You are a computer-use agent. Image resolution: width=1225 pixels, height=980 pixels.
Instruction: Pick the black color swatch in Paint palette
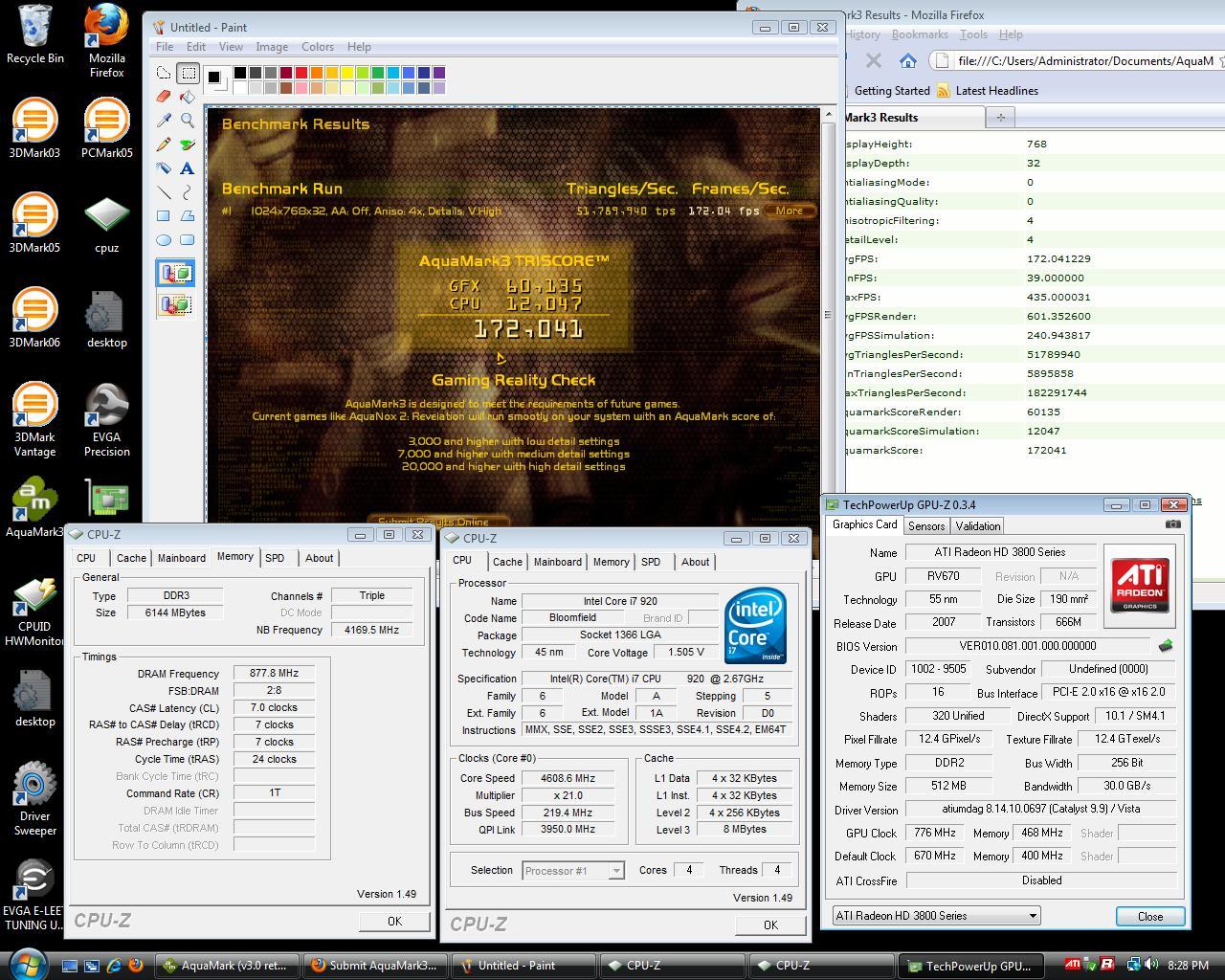[240, 73]
